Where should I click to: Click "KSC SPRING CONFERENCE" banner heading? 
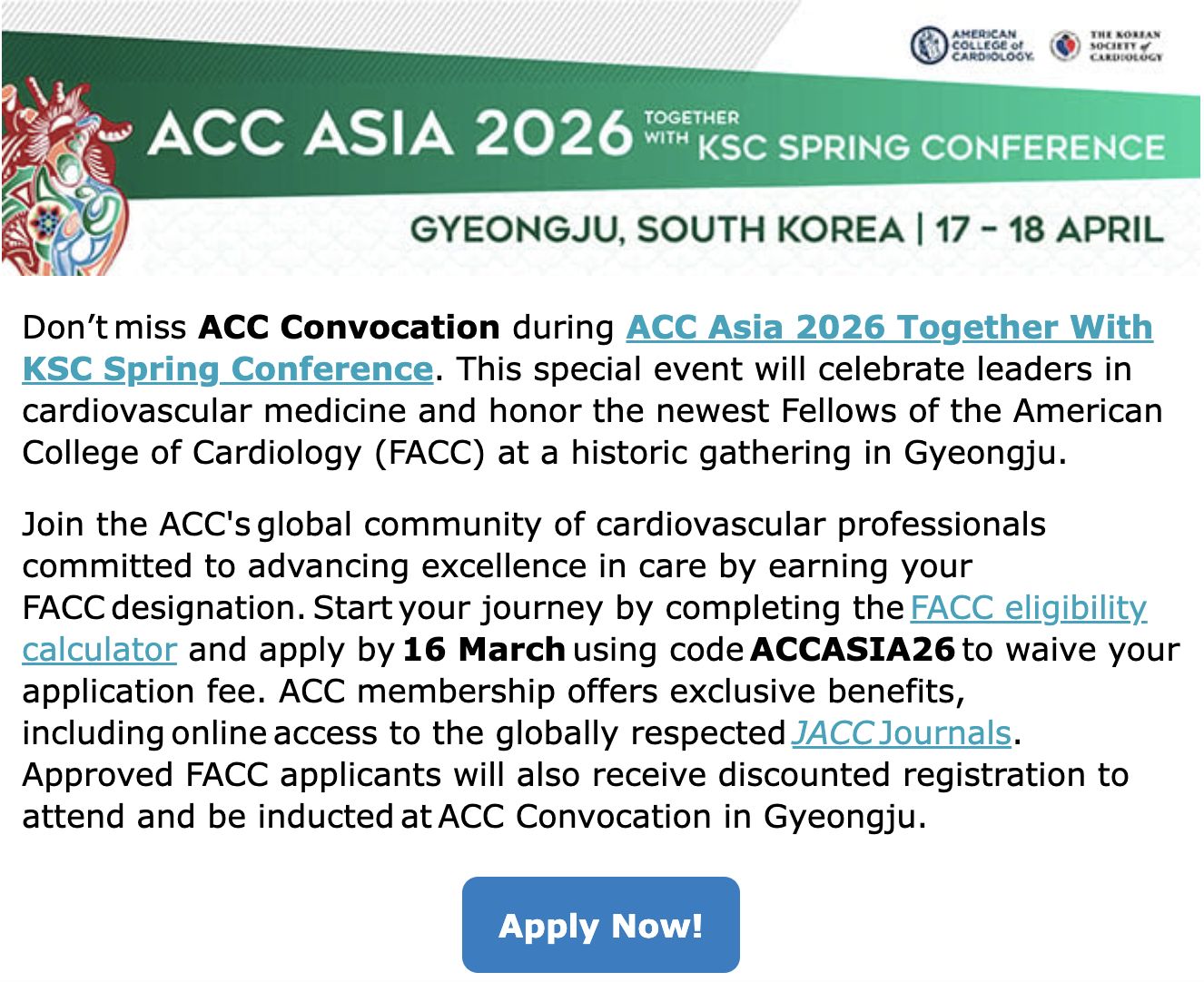click(931, 148)
